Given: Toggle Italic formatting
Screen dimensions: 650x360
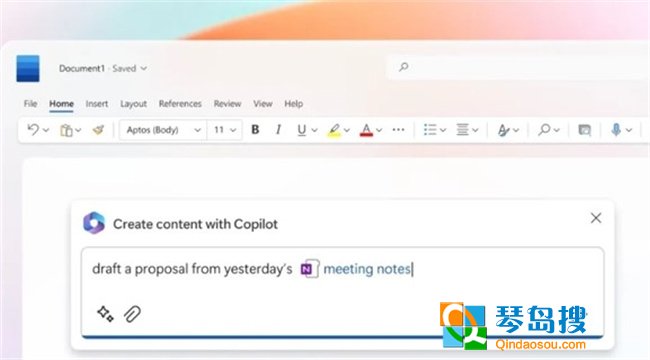Looking at the screenshot, I should point(279,130).
